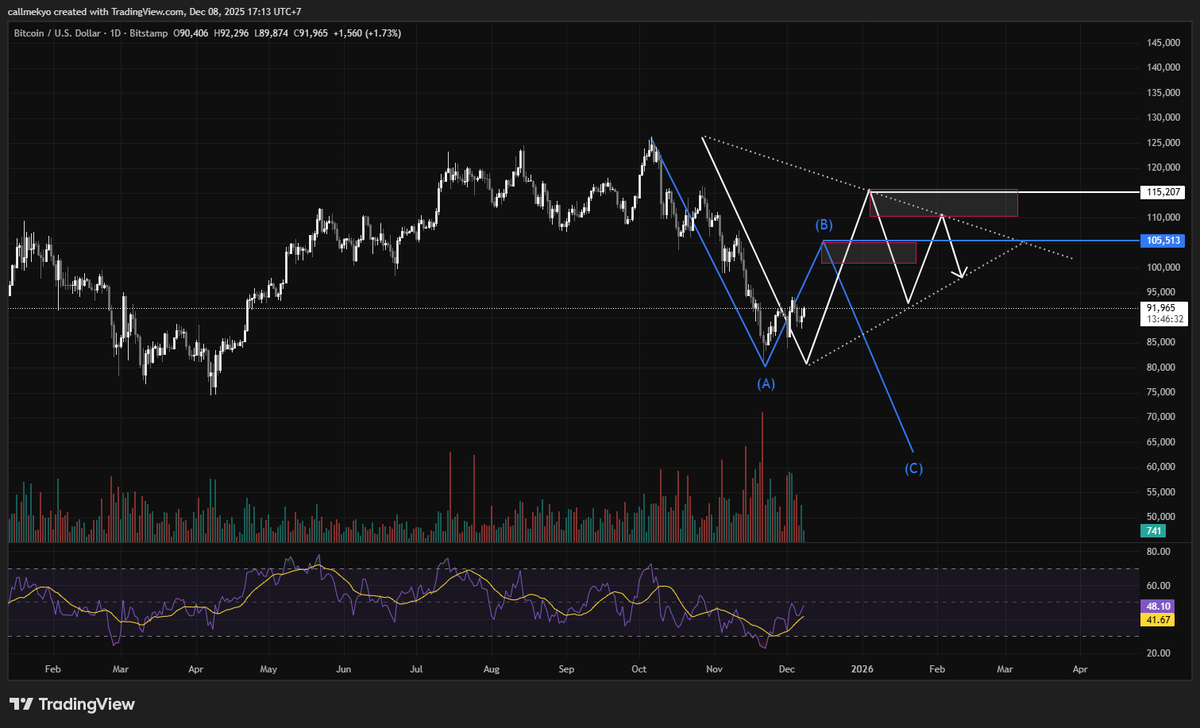Click the purple RSI value 48.10
This screenshot has width=1200, height=728.
(x=1158, y=606)
